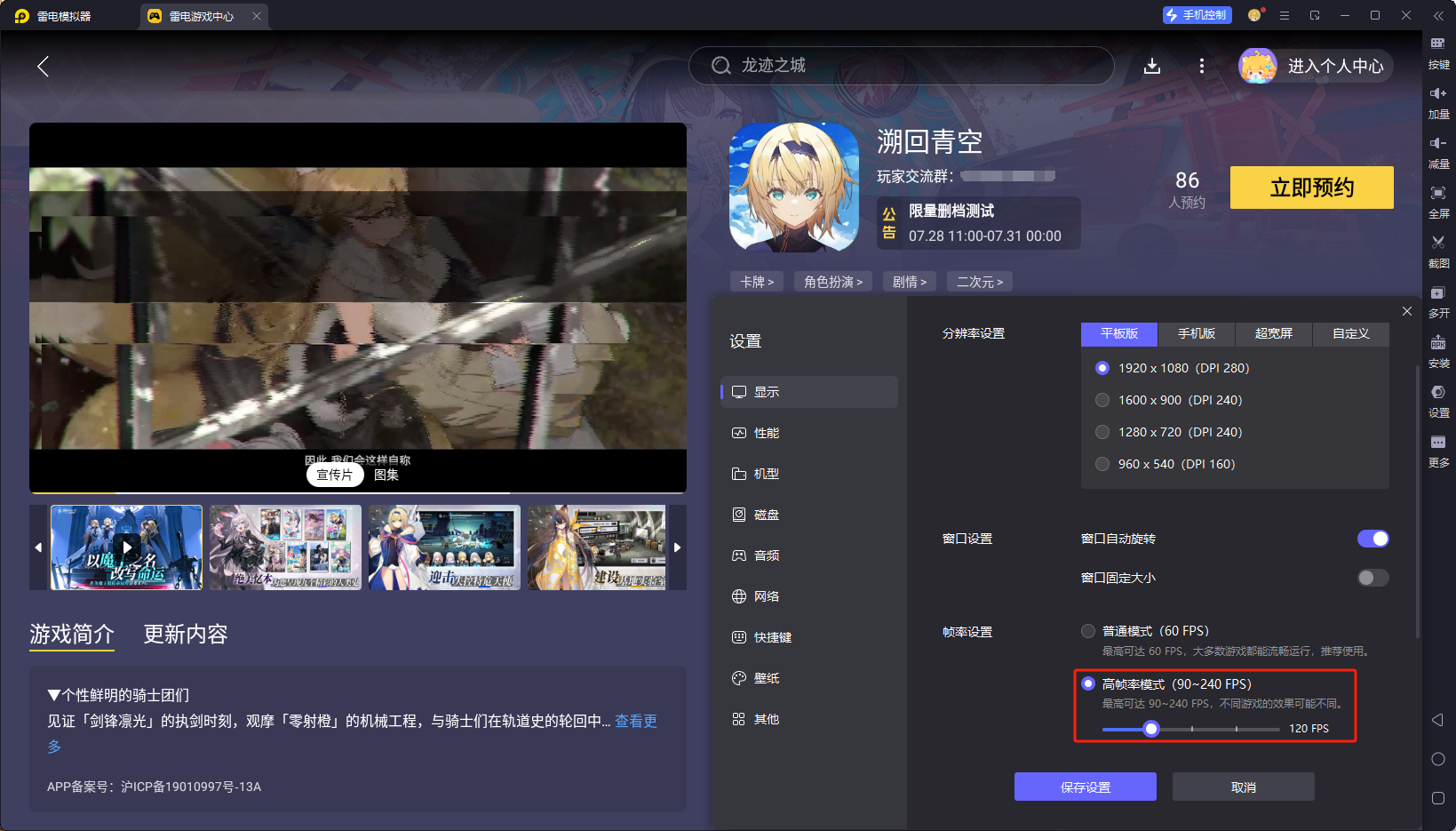Open the download manager icon
1456x831 pixels.
point(1152,66)
